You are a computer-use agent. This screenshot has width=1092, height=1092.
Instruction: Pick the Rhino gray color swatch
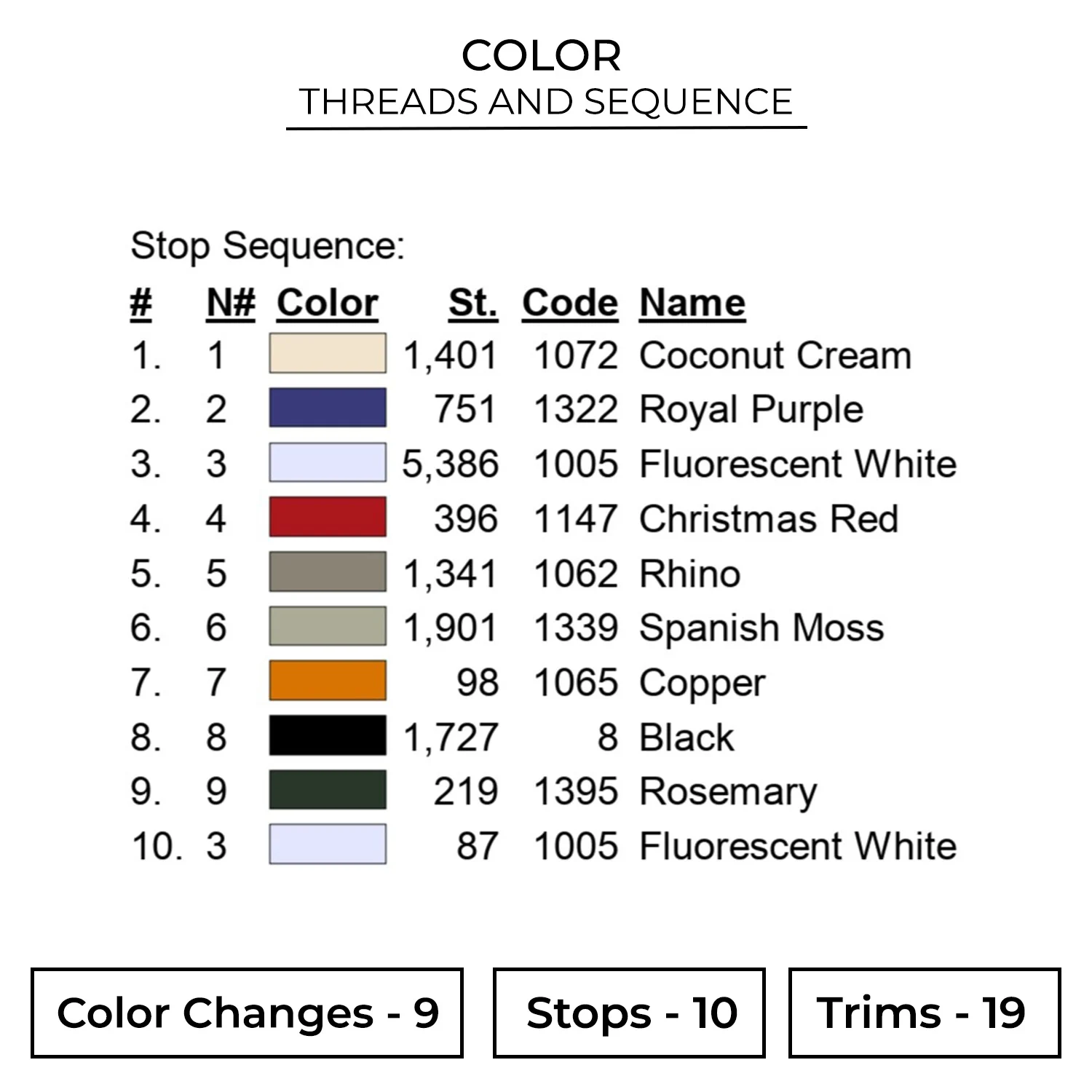click(328, 572)
